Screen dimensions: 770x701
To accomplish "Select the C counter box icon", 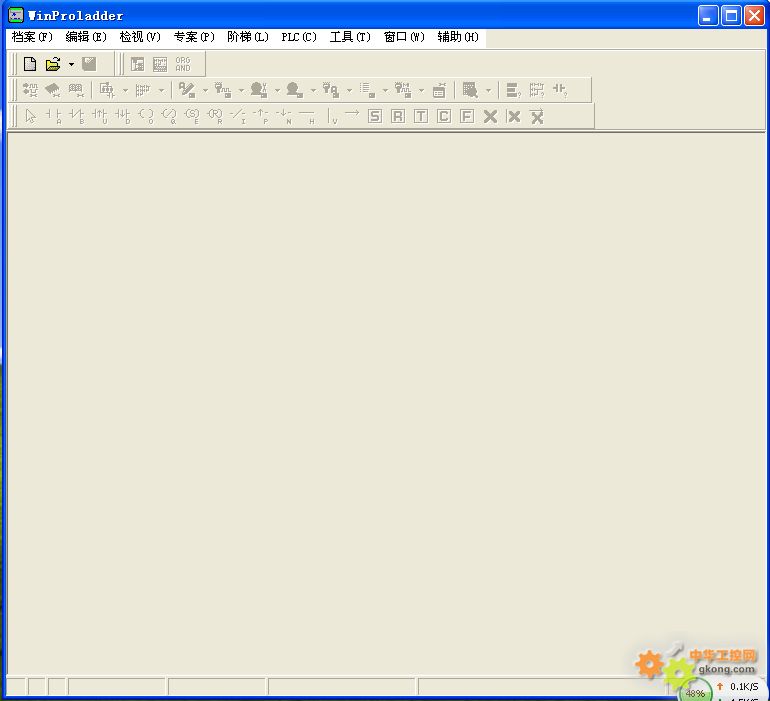I will pos(443,116).
